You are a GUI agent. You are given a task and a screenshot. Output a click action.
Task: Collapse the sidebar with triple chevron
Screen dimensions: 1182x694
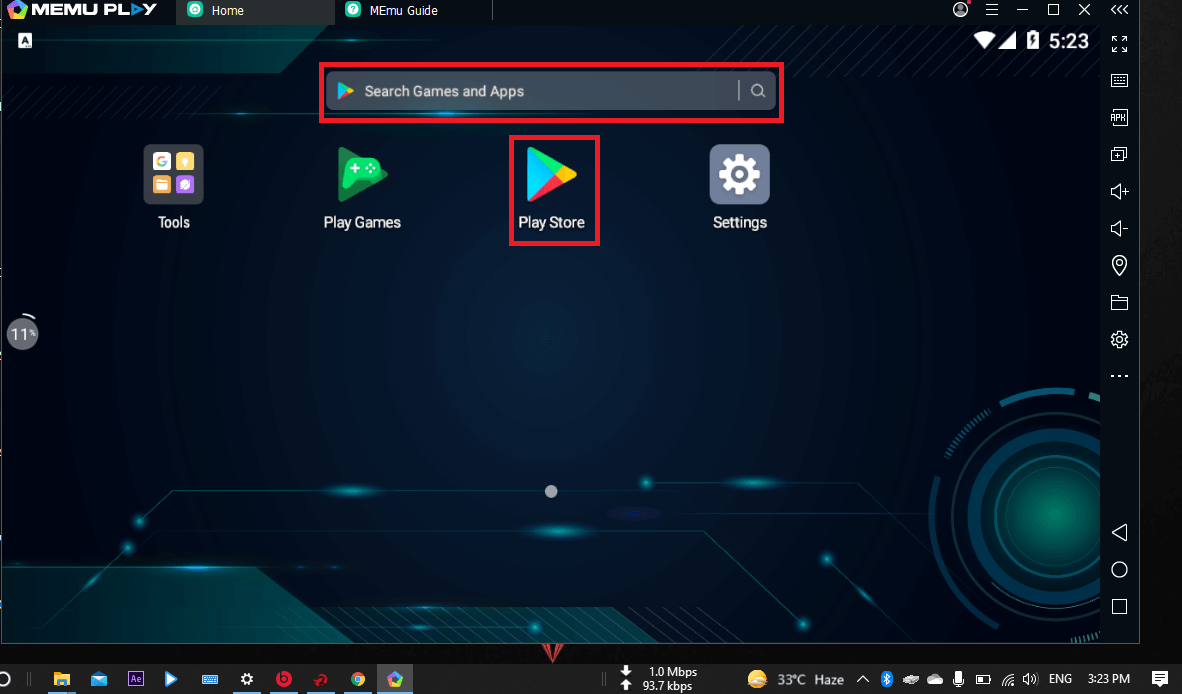(1119, 10)
